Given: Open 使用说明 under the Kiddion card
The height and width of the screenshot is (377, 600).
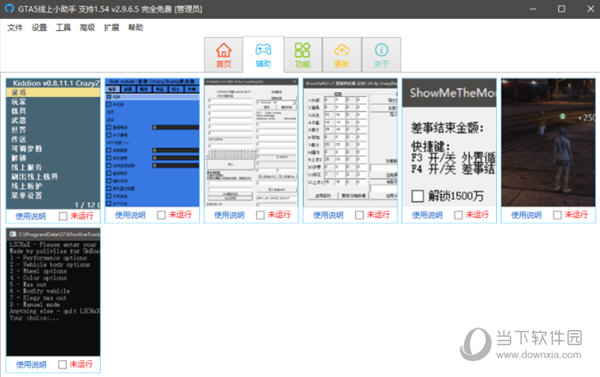Looking at the screenshot, I should [31, 216].
